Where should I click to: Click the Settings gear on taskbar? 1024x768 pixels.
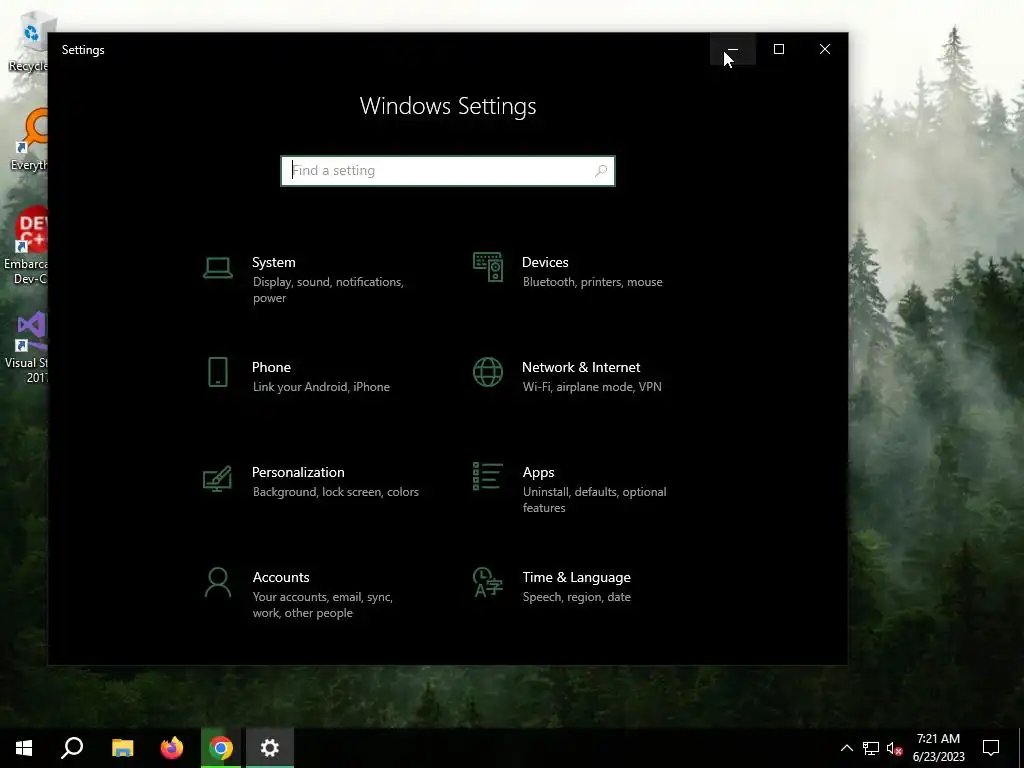pyautogui.click(x=270, y=748)
